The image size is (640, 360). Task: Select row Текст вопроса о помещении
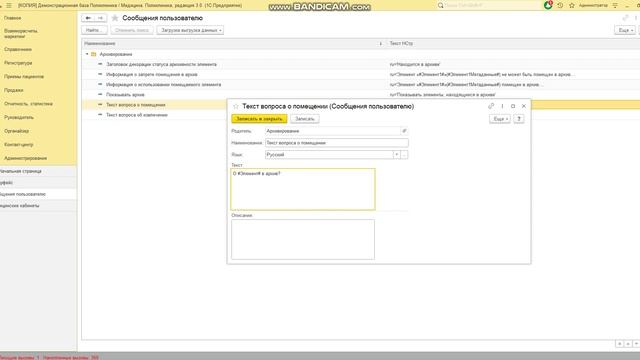point(154,105)
